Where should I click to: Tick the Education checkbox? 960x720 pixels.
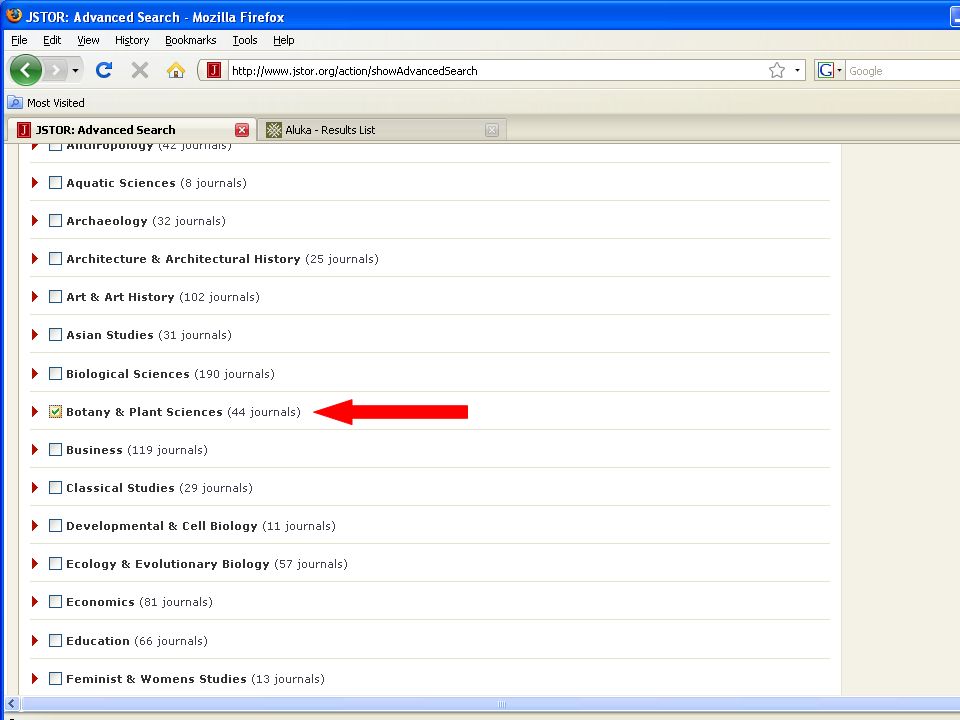click(55, 640)
